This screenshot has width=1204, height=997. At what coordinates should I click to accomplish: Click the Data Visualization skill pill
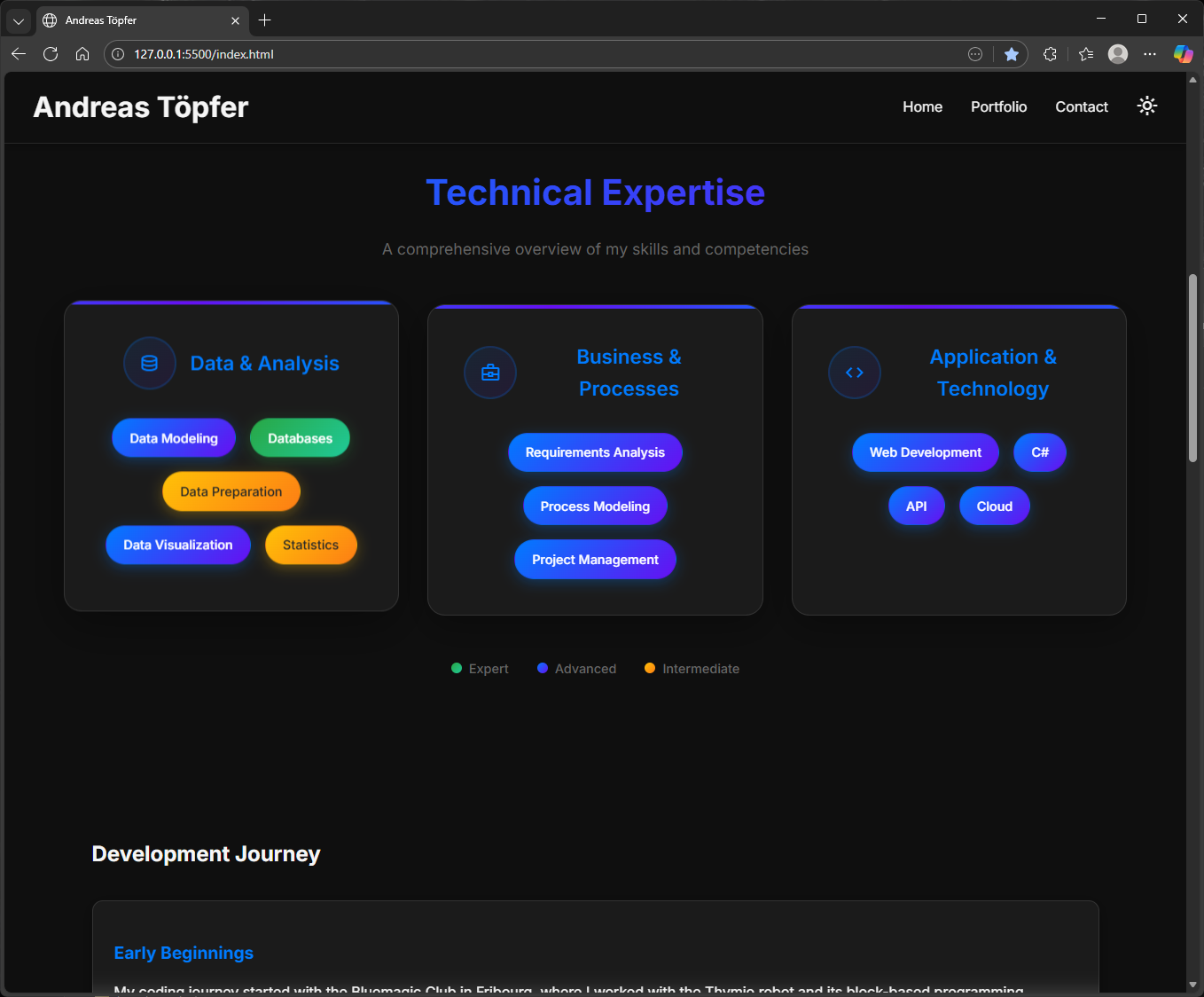(x=178, y=545)
